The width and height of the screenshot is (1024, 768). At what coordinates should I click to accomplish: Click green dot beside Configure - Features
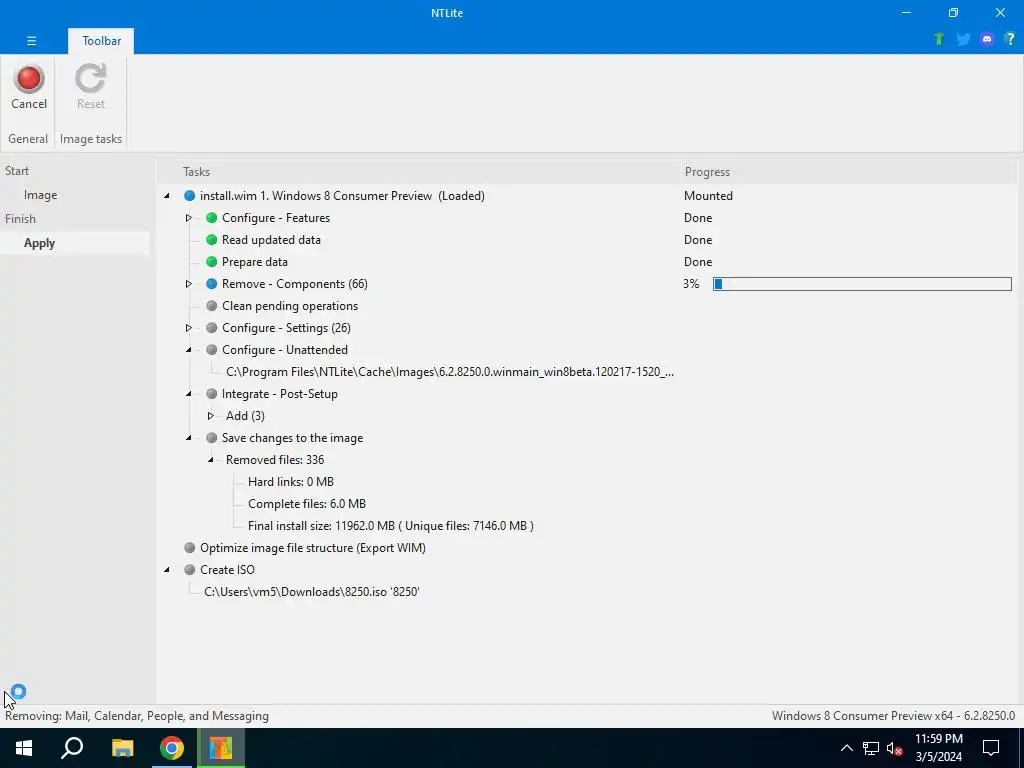point(211,218)
